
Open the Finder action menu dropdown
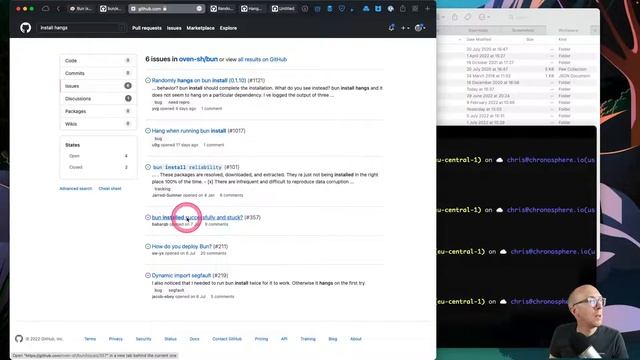coord(484,17)
